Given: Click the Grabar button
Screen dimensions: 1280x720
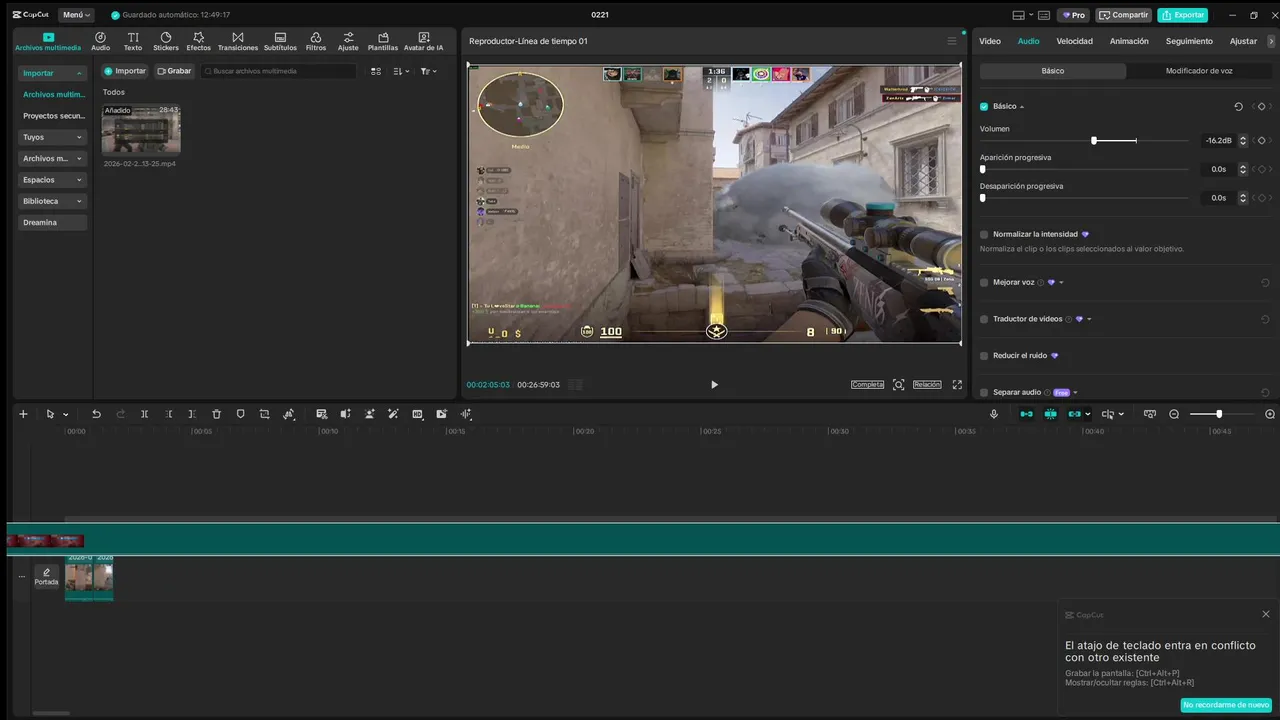Looking at the screenshot, I should [173, 71].
